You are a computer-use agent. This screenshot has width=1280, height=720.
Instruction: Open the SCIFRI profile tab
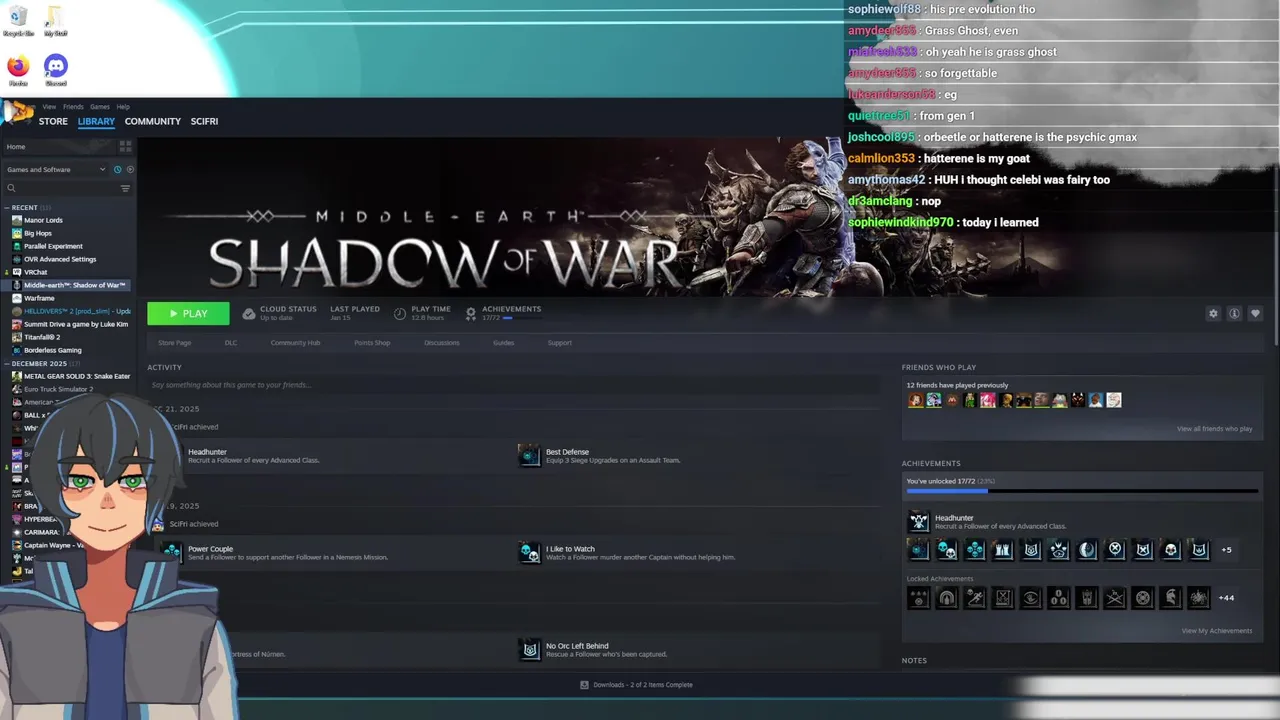[x=204, y=121]
